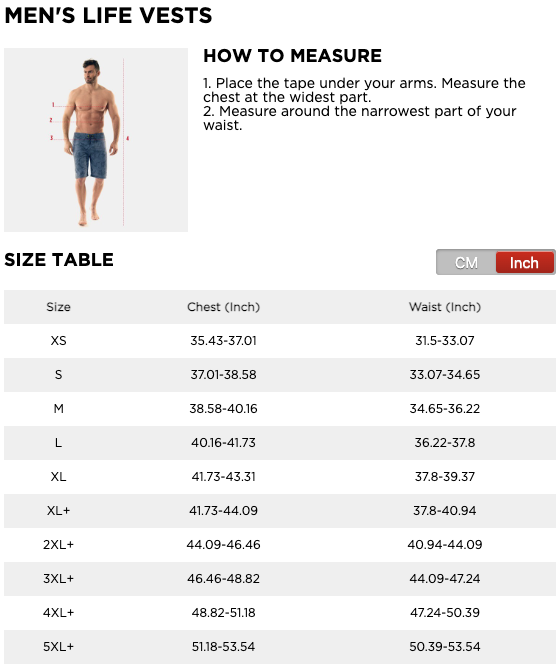Click the Chest (Inch) column header

click(x=223, y=307)
